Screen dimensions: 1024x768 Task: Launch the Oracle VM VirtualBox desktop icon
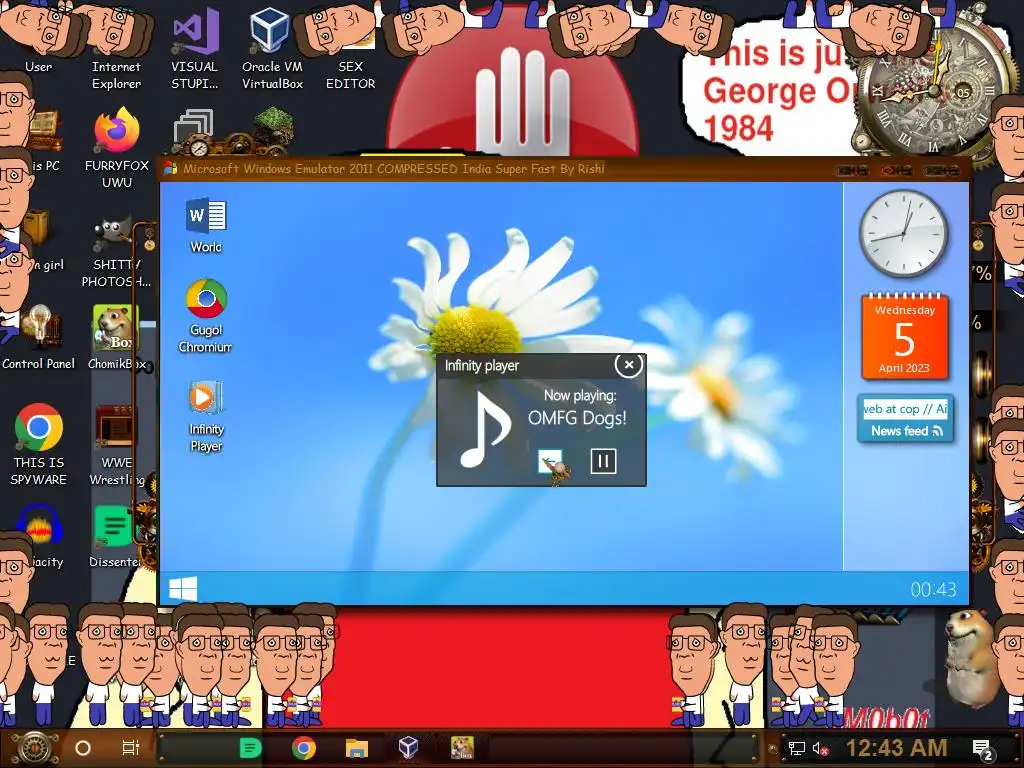tap(272, 49)
